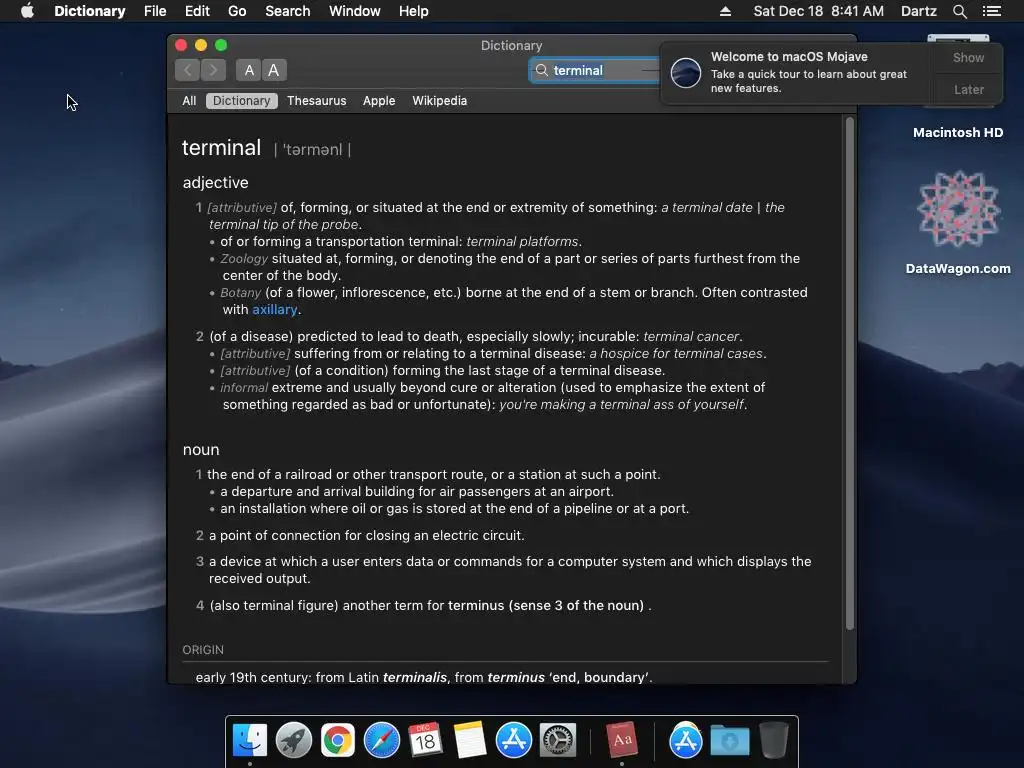Open Google Chrome from the Dock
This screenshot has height=768, width=1024.
(x=338, y=741)
